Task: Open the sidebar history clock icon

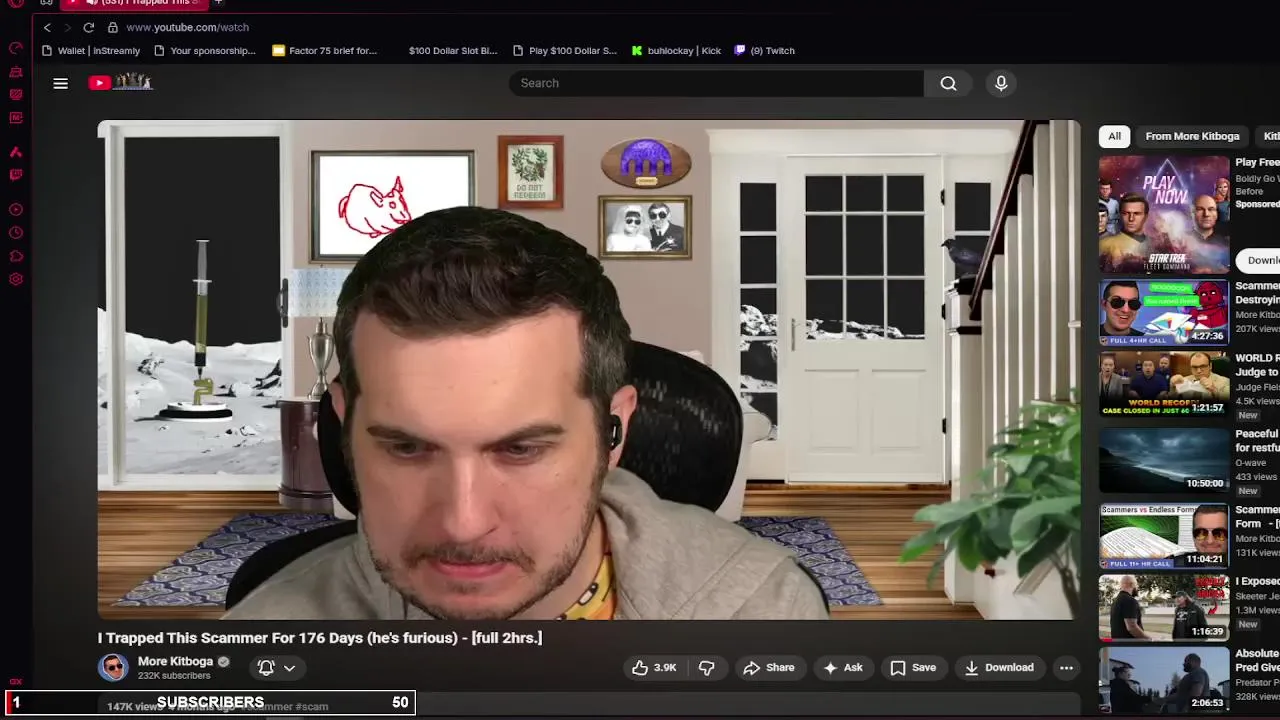Action: click(16, 233)
